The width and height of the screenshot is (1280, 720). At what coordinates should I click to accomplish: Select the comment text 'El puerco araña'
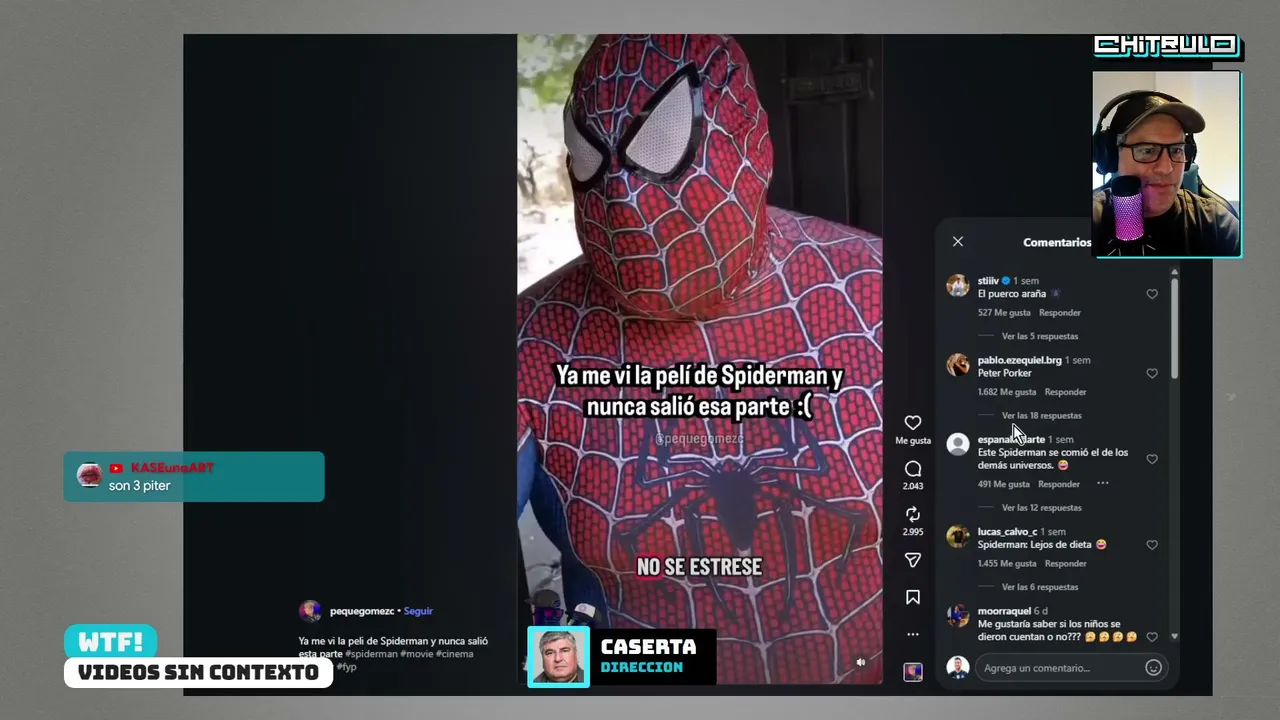1012,294
